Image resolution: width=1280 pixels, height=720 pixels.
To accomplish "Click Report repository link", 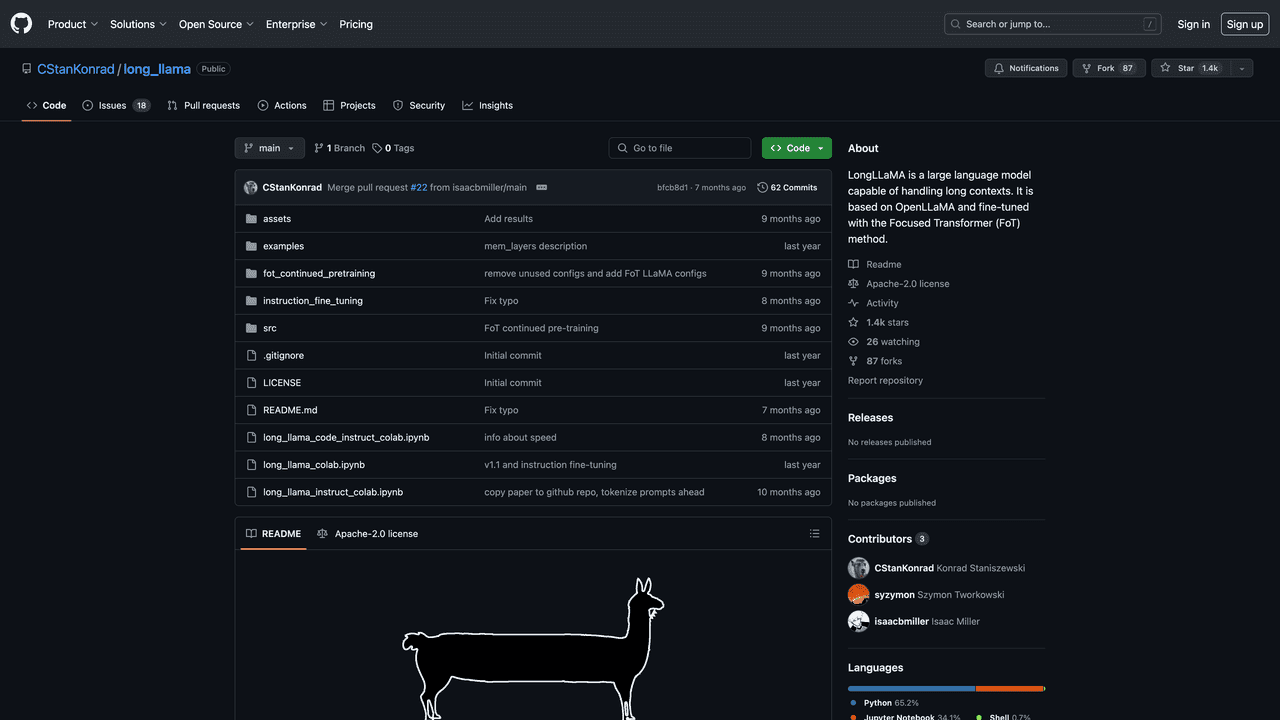I will coord(885,381).
